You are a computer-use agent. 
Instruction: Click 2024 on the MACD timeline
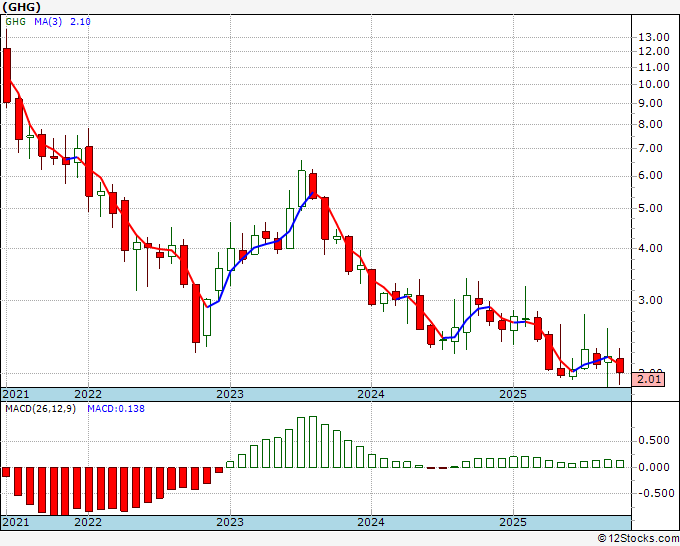click(x=371, y=522)
